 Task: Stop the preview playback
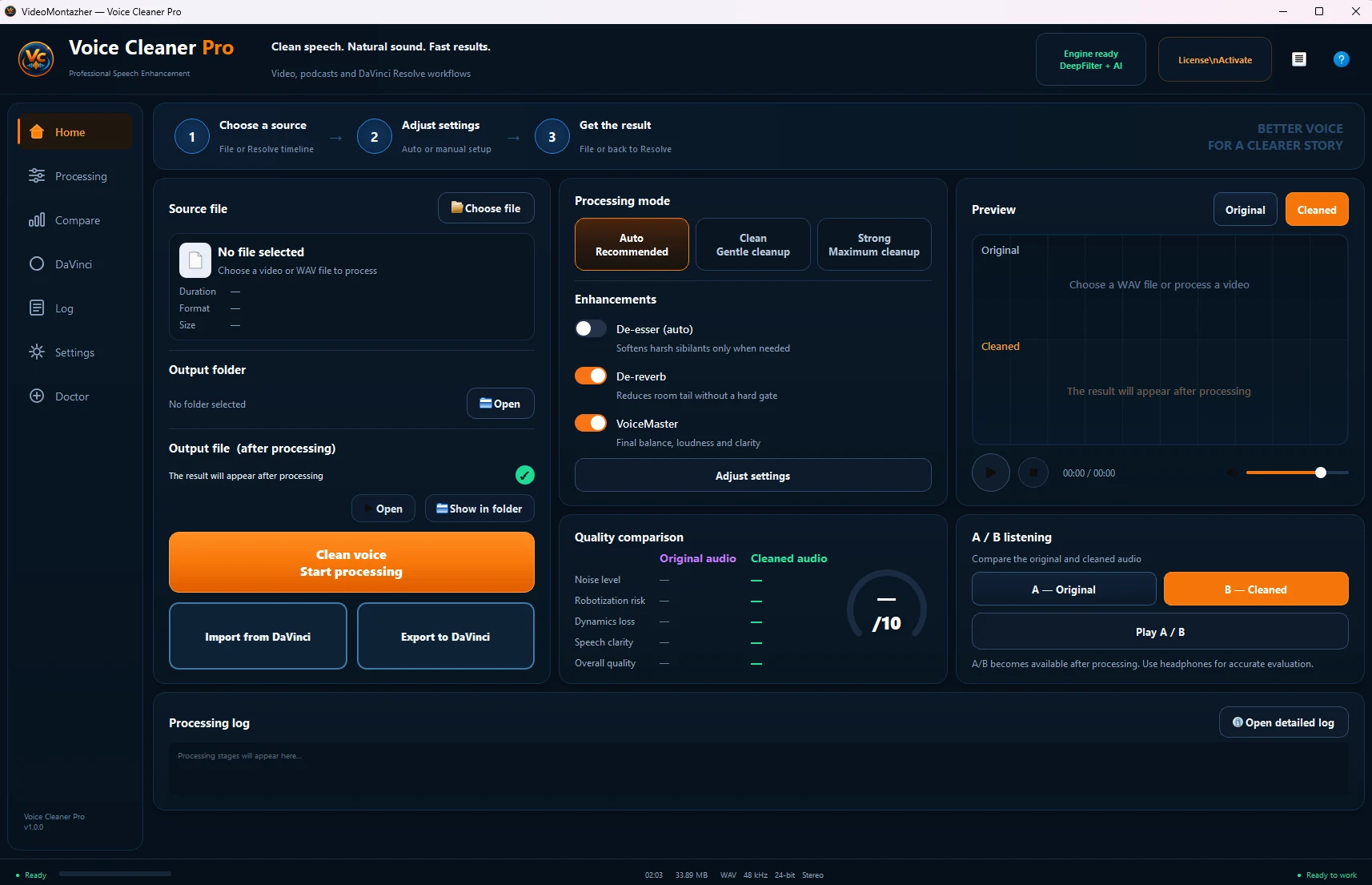point(1033,473)
